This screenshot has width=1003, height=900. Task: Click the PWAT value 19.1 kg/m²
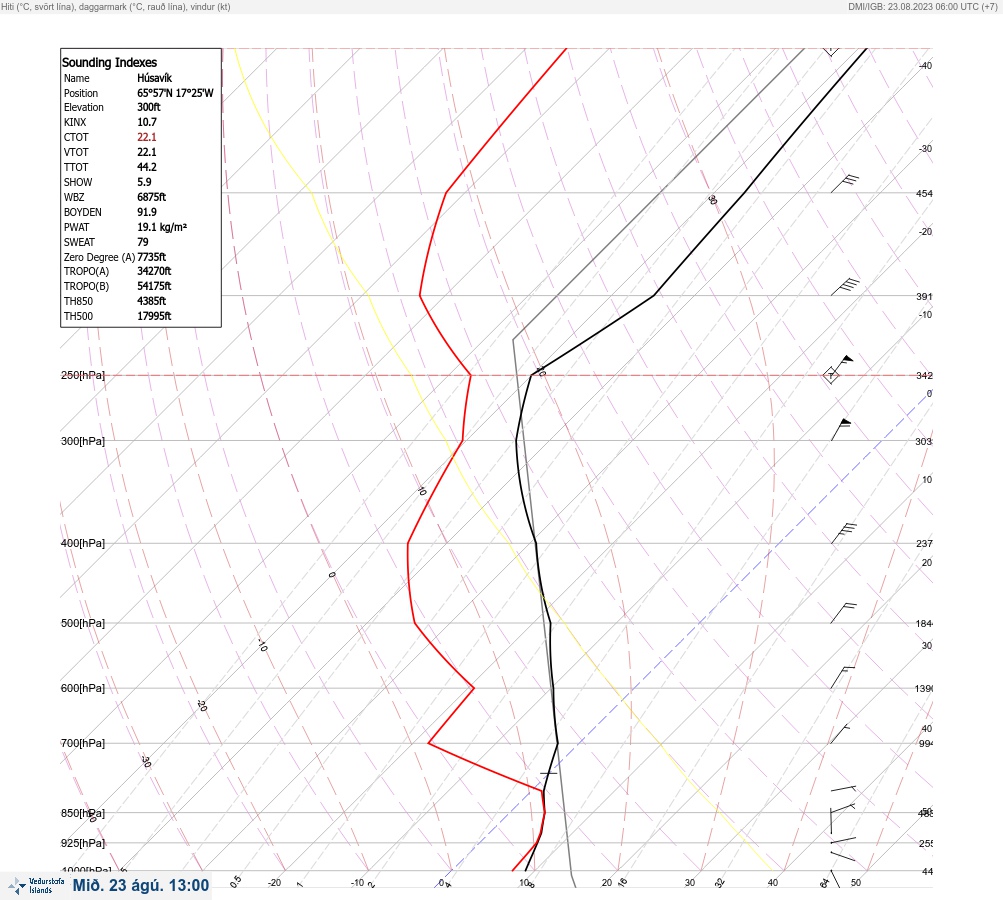(x=162, y=227)
